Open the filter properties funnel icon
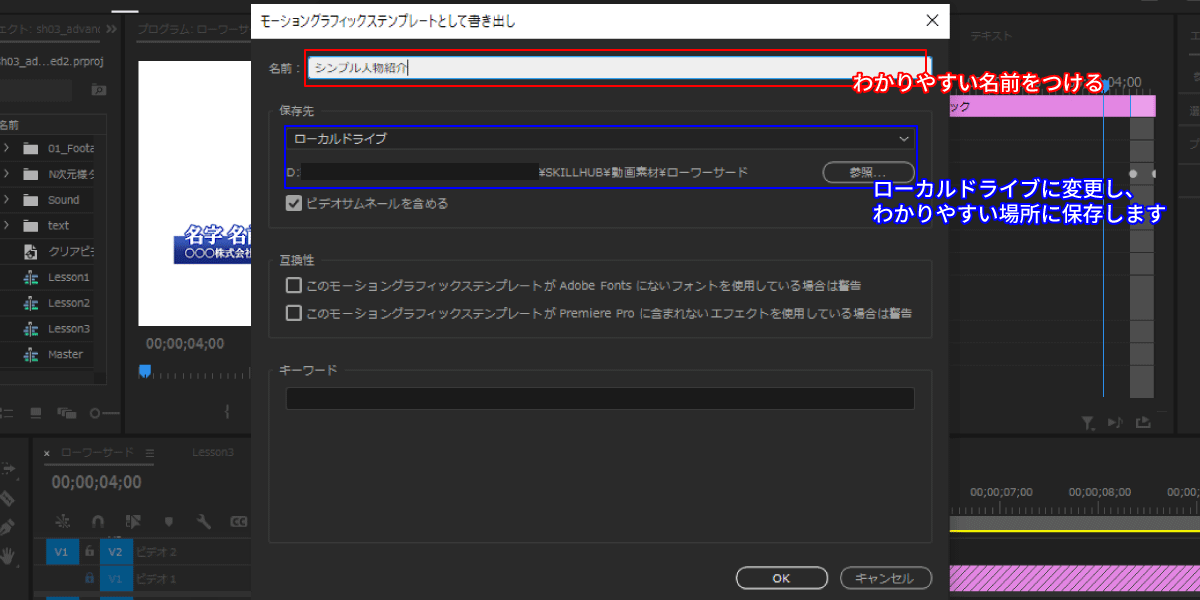 pyautogui.click(x=1089, y=424)
